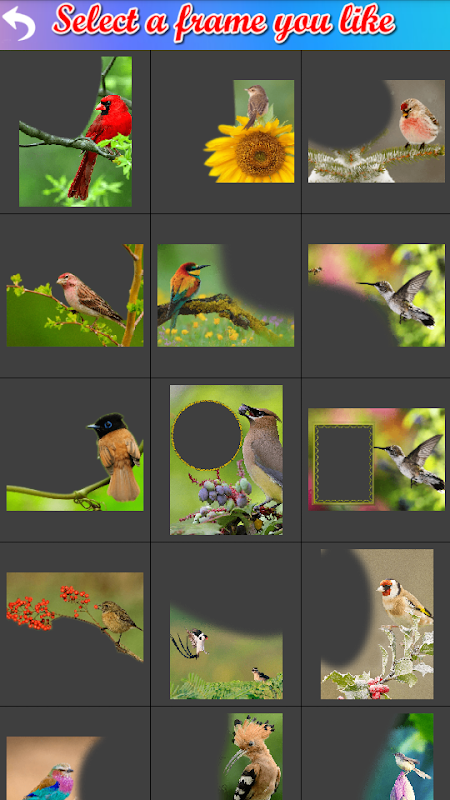450x800 pixels.
Task: Choose the goldfinch on frosty holly frame
Action: pyautogui.click(x=377, y=623)
